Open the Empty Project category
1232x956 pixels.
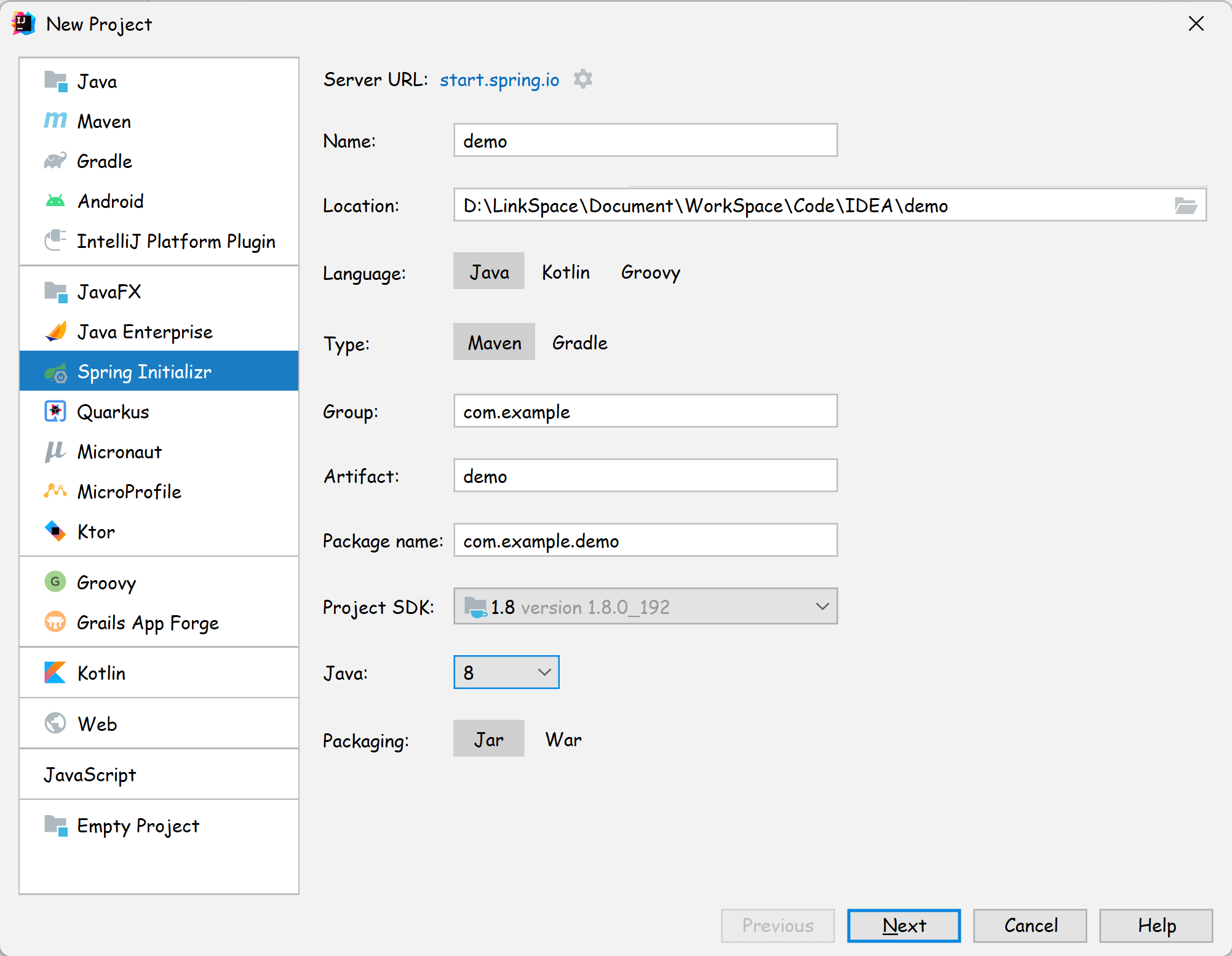(x=138, y=826)
